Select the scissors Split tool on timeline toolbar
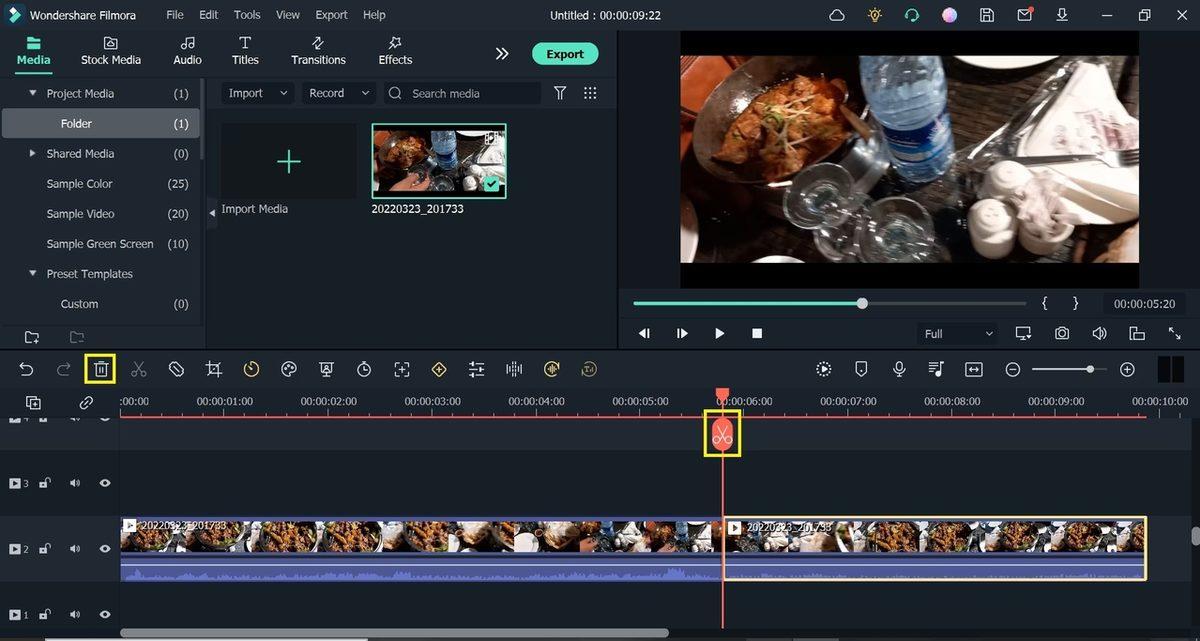Image resolution: width=1200 pixels, height=641 pixels. [x=139, y=369]
